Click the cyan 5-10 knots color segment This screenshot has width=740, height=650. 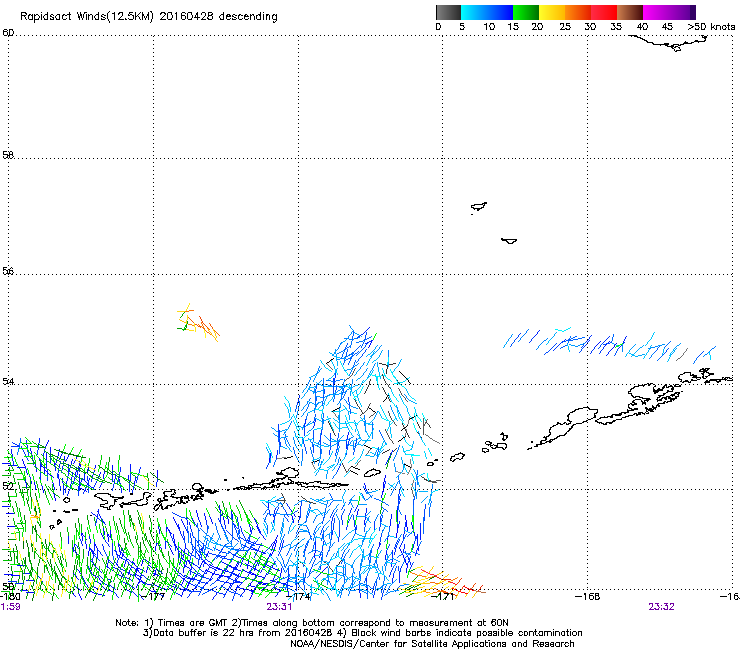click(474, 12)
